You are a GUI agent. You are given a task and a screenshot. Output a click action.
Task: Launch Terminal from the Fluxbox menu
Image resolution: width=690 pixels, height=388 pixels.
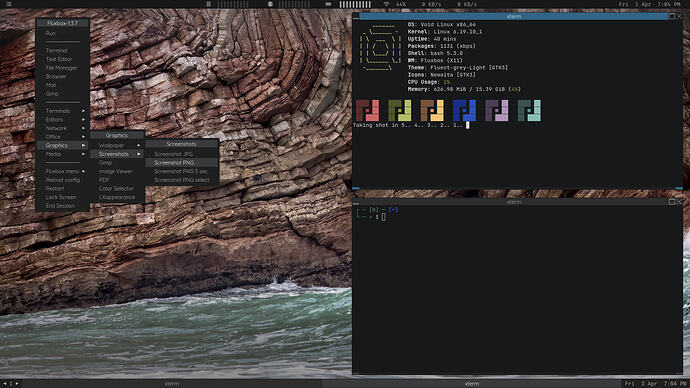point(62,51)
